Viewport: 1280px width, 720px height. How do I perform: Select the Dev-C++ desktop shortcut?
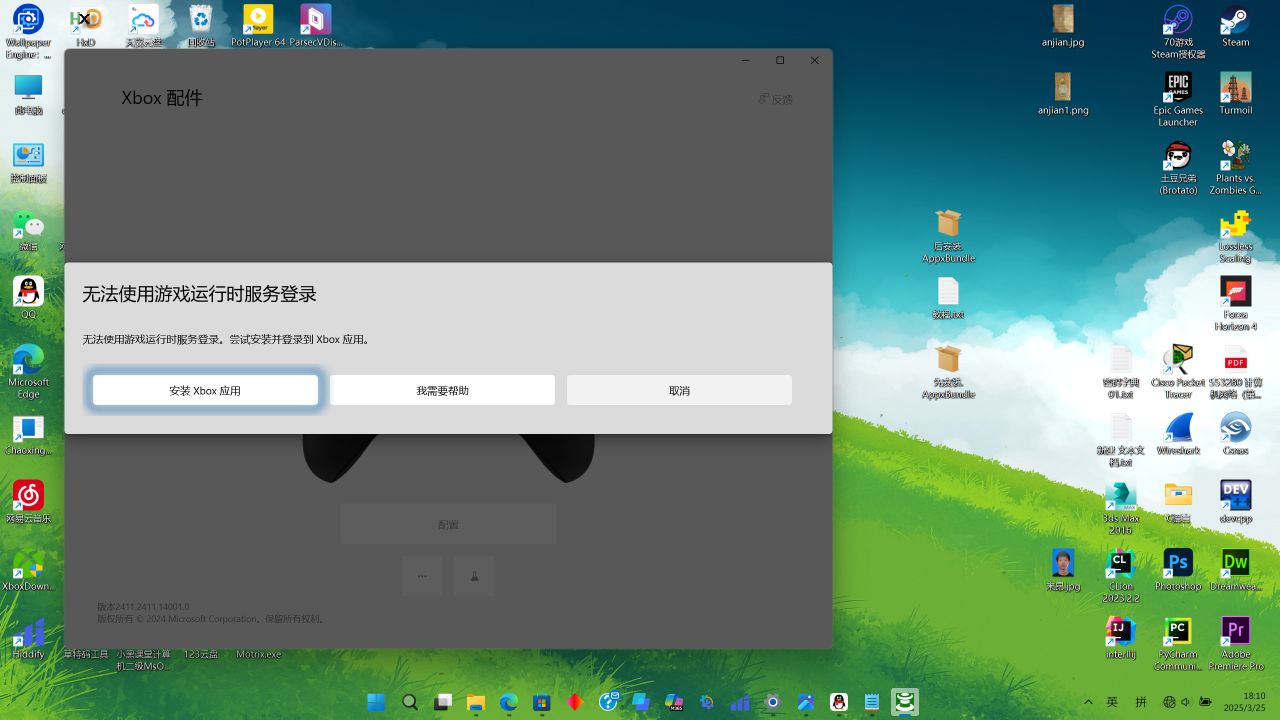(1235, 502)
